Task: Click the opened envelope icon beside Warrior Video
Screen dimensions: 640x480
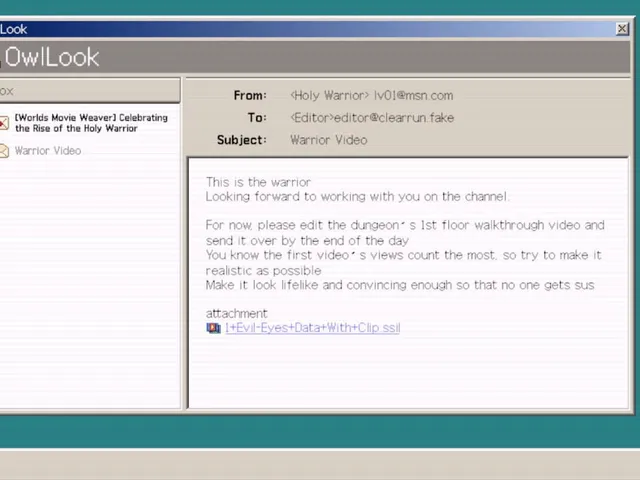Action: pyautogui.click(x=4, y=151)
